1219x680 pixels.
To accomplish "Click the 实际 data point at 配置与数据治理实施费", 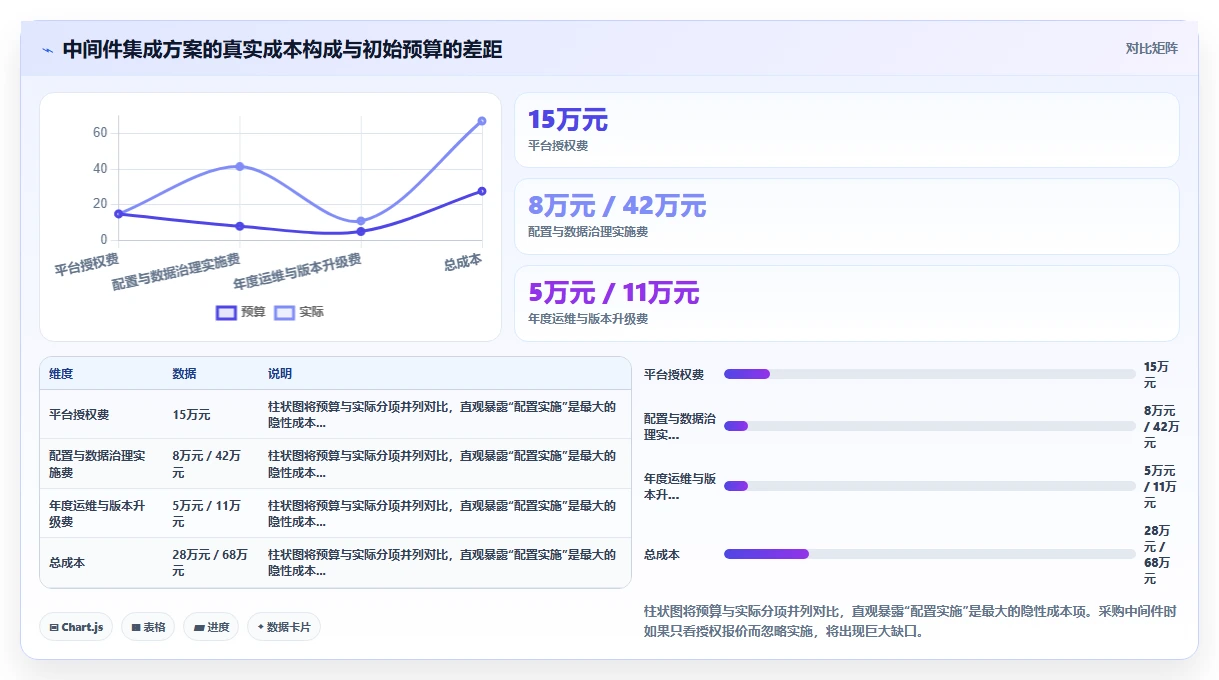I will coord(240,166).
